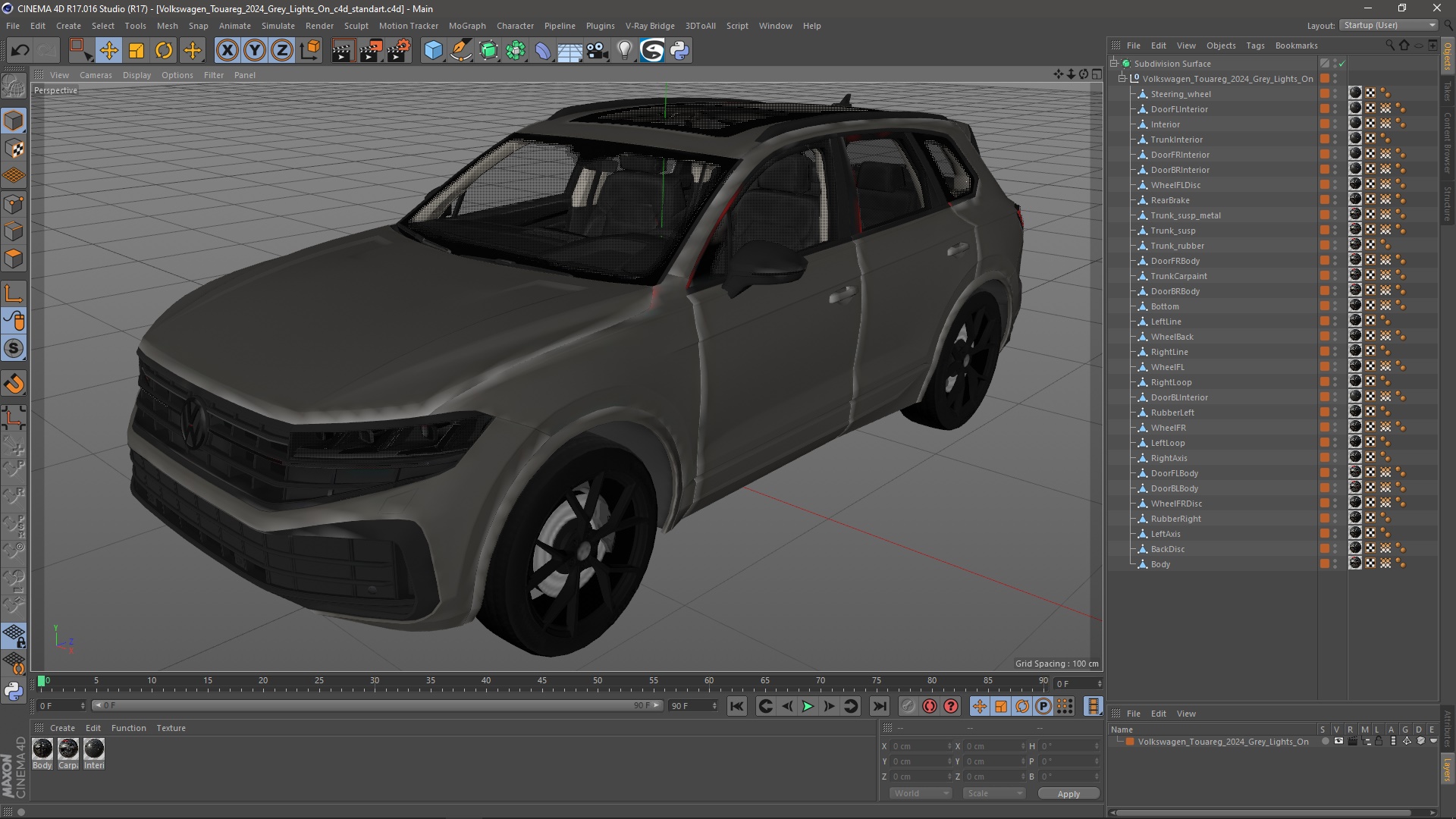Open Function menu in Material Manager
Image resolution: width=1456 pixels, height=819 pixels.
click(x=128, y=728)
